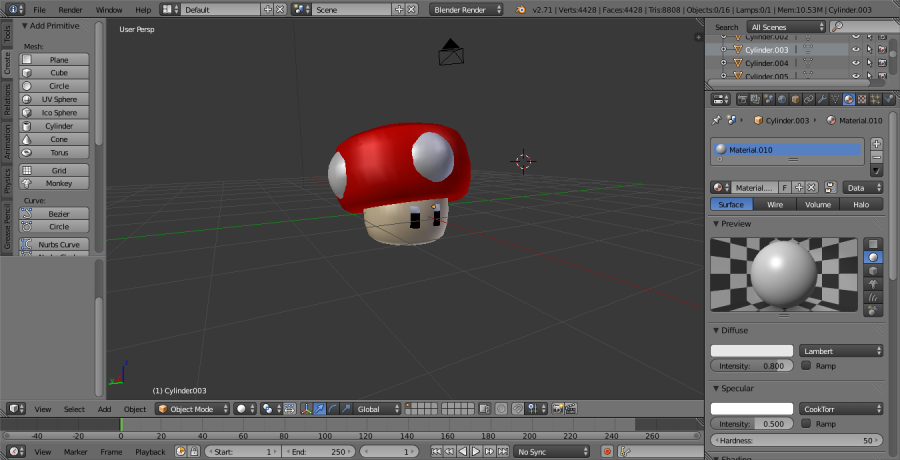Choose monkey preview type icon

pos(873,284)
